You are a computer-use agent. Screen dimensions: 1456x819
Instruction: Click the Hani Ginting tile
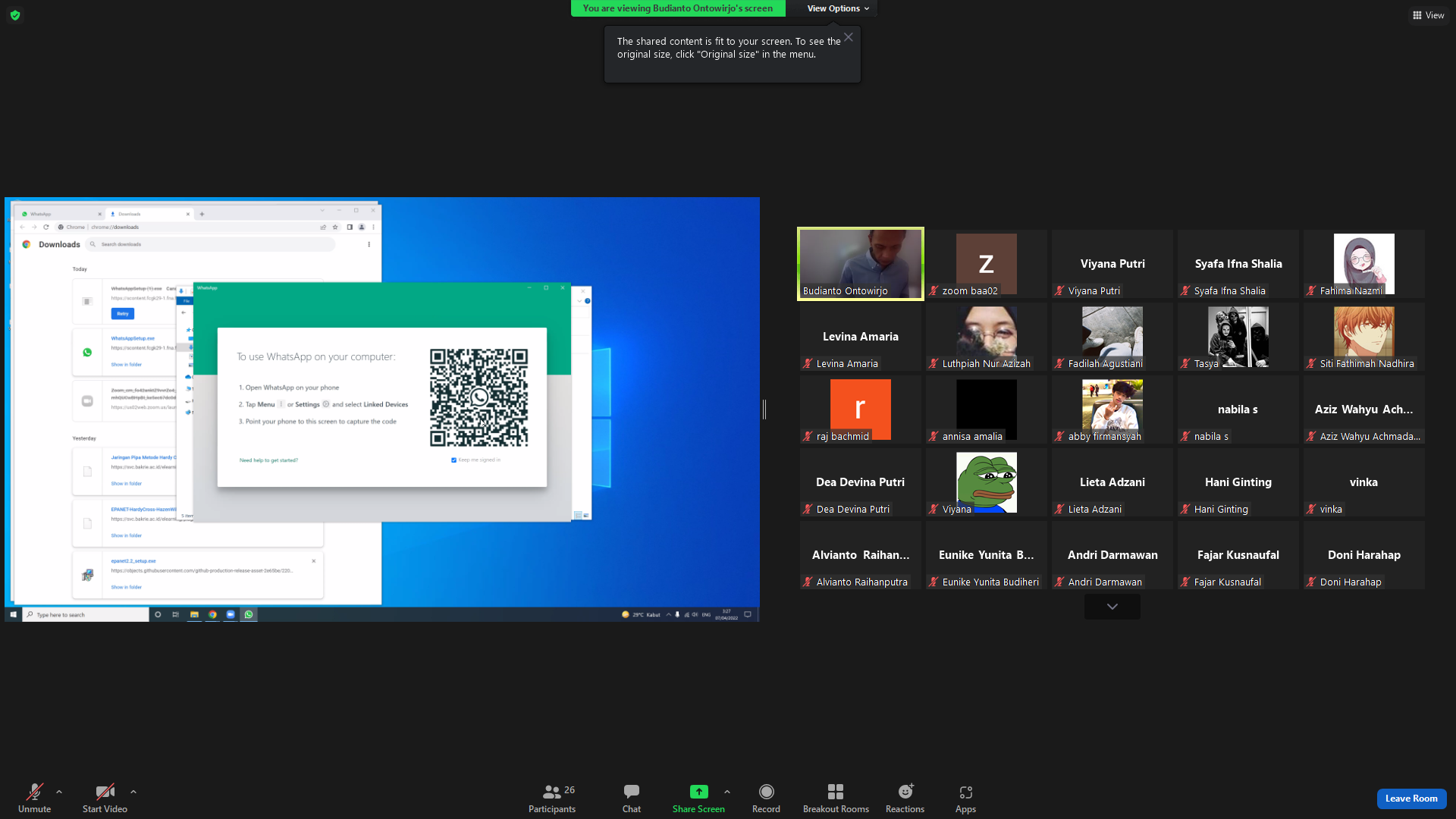(1238, 482)
